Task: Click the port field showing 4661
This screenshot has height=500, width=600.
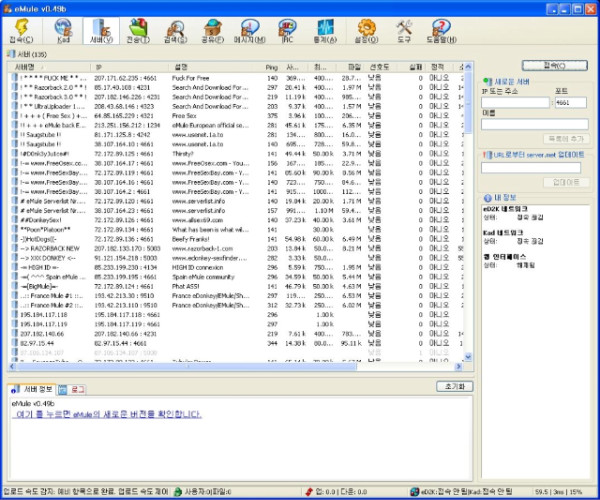Action: pyautogui.click(x=570, y=103)
